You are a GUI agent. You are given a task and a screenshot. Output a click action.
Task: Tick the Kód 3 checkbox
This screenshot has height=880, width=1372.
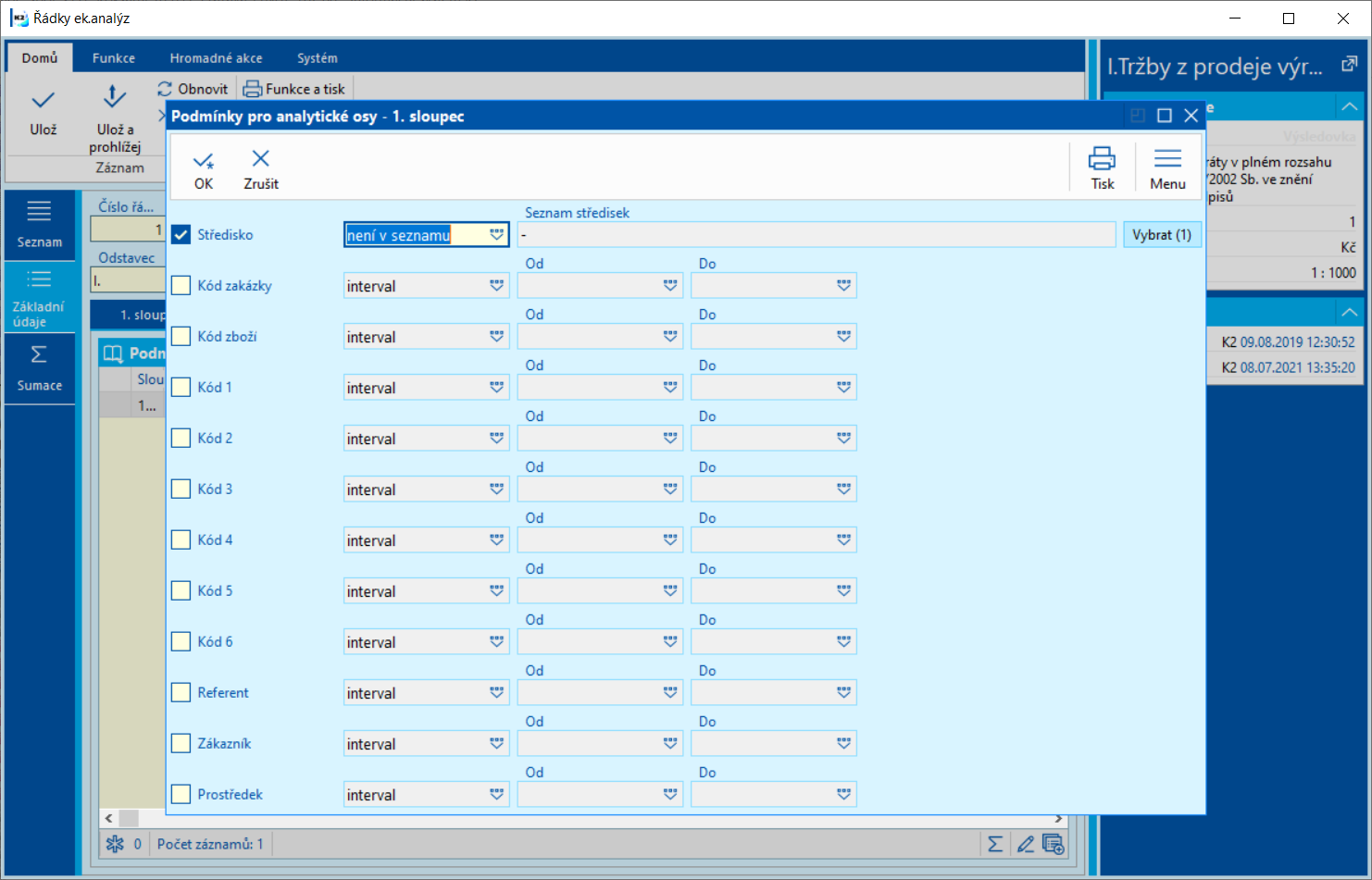point(181,490)
